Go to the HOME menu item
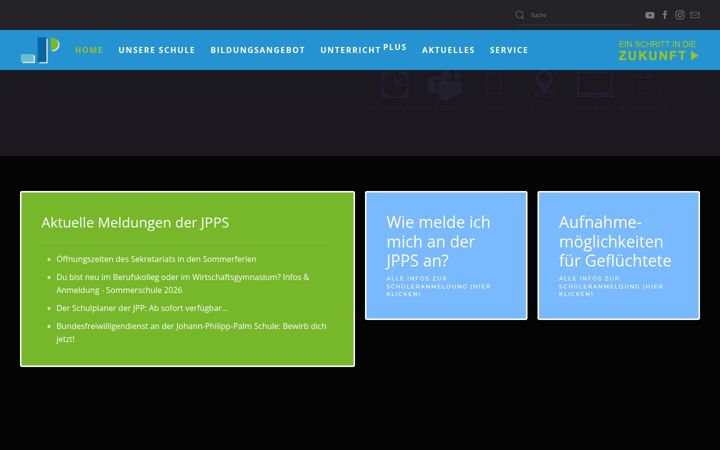Screen dimensions: 720x450 89,50
